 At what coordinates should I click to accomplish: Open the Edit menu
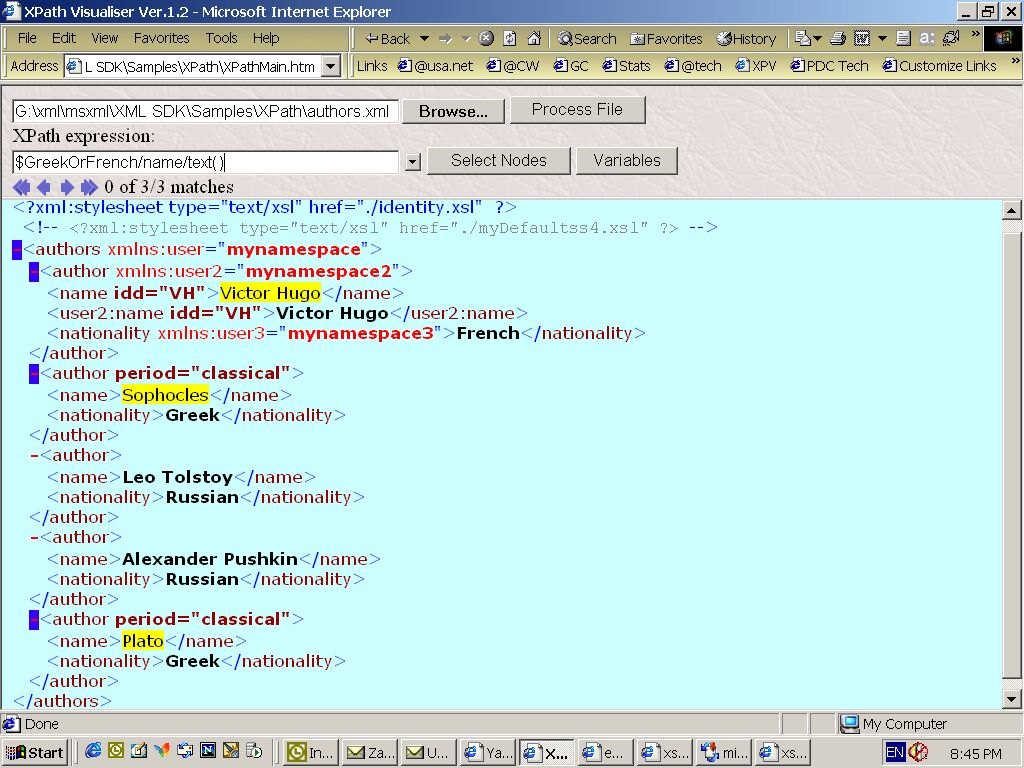[63, 38]
